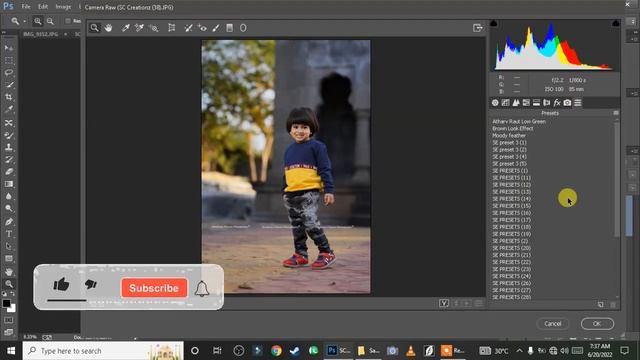Choose the Spot Removal tool

pos(188,28)
